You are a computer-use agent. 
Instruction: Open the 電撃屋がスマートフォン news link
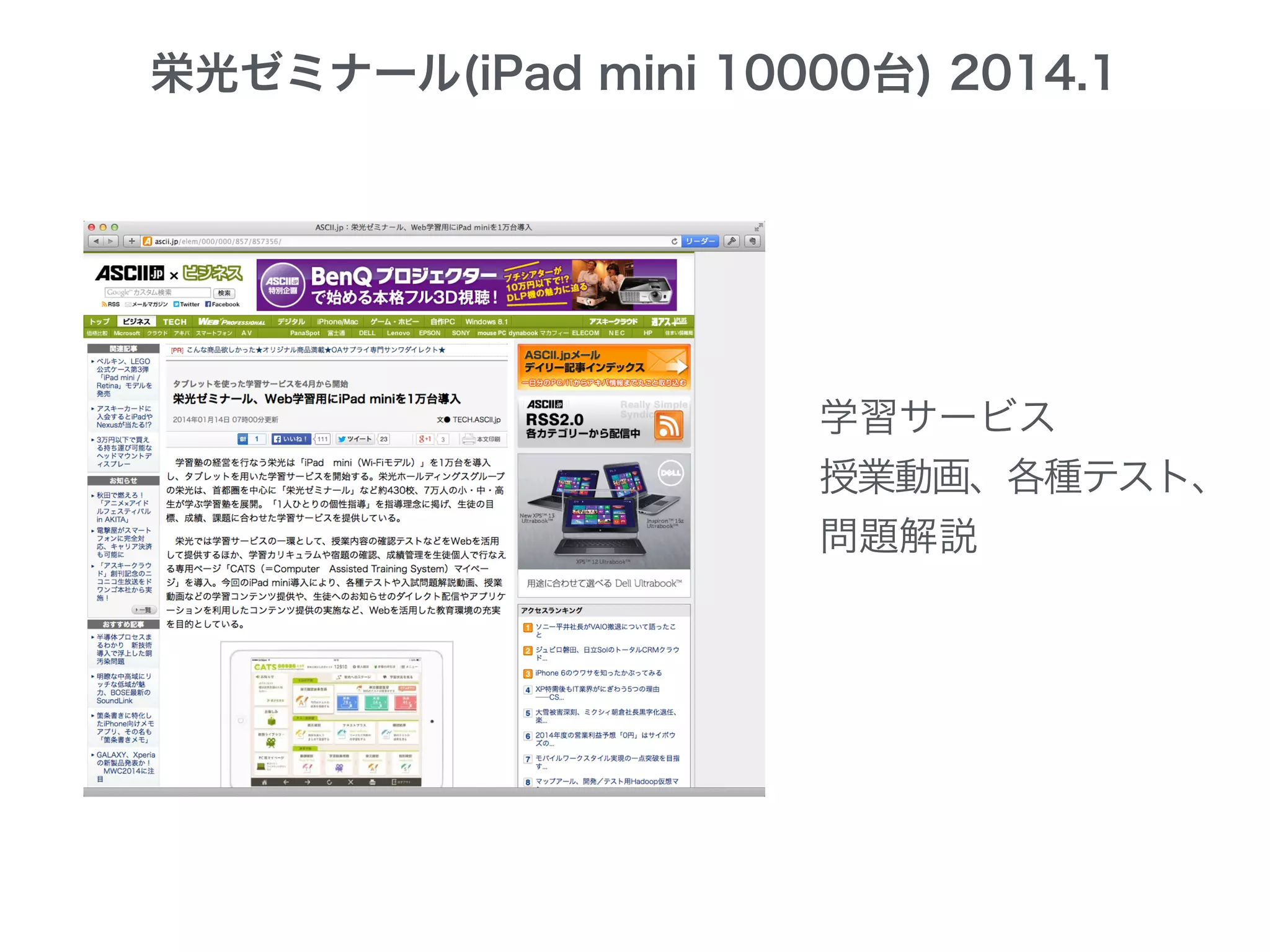[124, 543]
